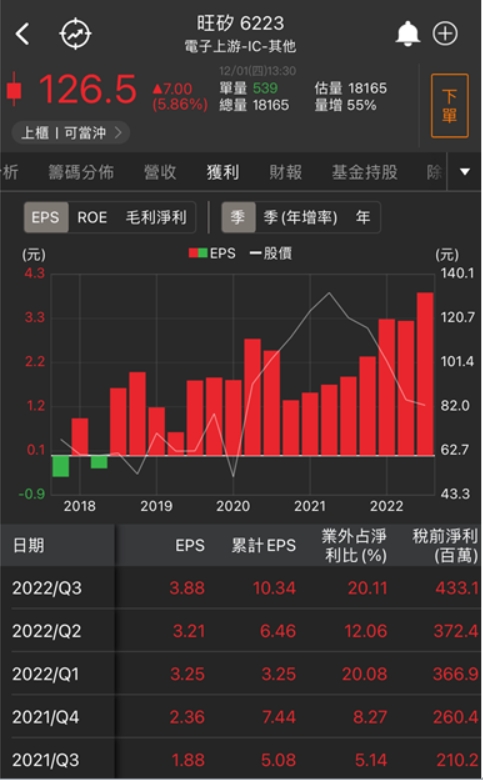Tap the 累計 EPS column header
This screenshot has width=483, height=780.
tap(264, 545)
